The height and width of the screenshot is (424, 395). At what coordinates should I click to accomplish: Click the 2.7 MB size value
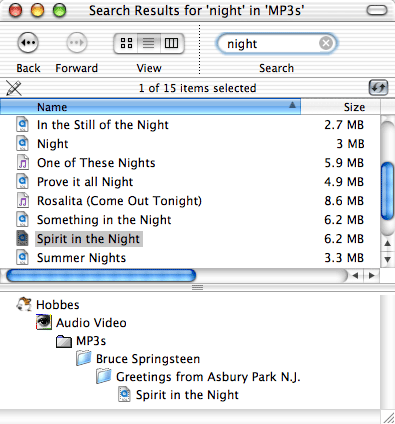(x=344, y=125)
